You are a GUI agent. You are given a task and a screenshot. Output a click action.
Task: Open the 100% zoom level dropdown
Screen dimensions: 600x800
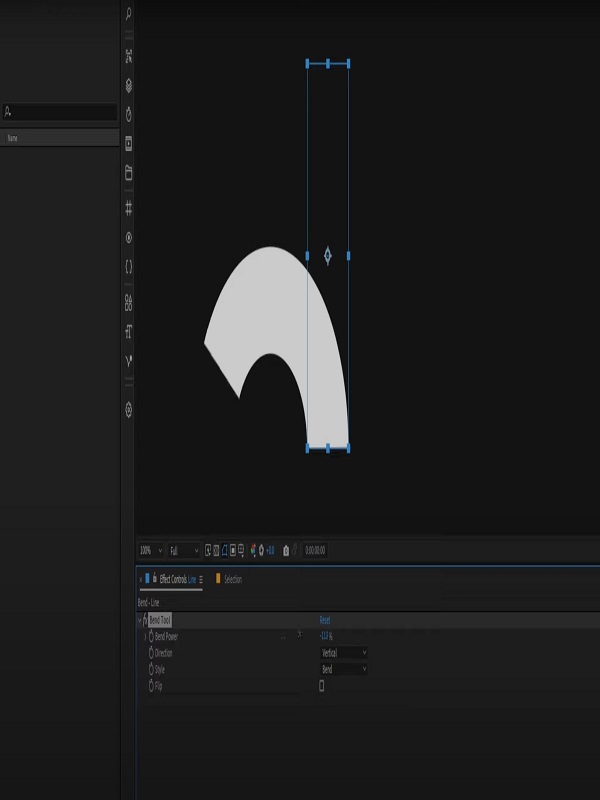coord(151,551)
